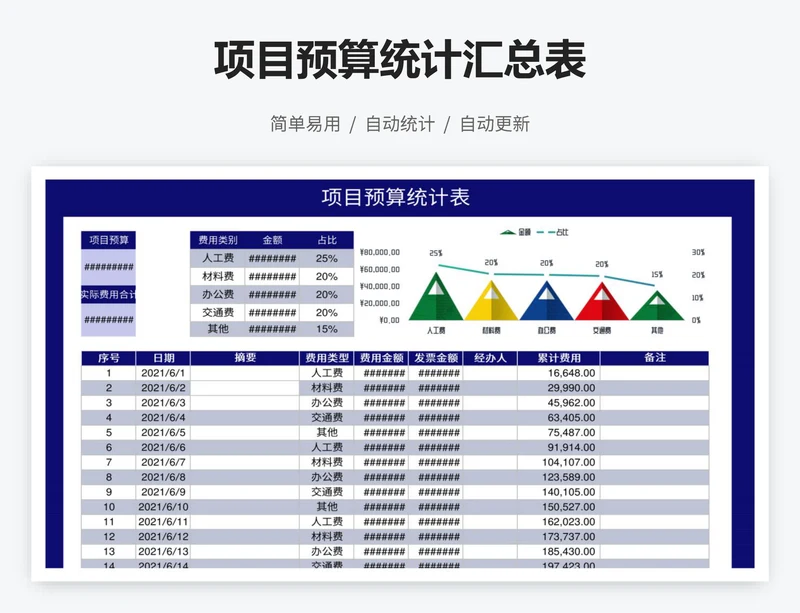This screenshot has height=613, width=800.
Task: Select cumulative cost 91,914.00
Action: click(559, 447)
